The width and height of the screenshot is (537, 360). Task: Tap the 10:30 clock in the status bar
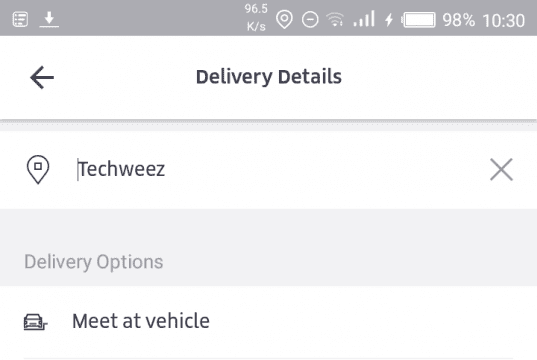[503, 20]
